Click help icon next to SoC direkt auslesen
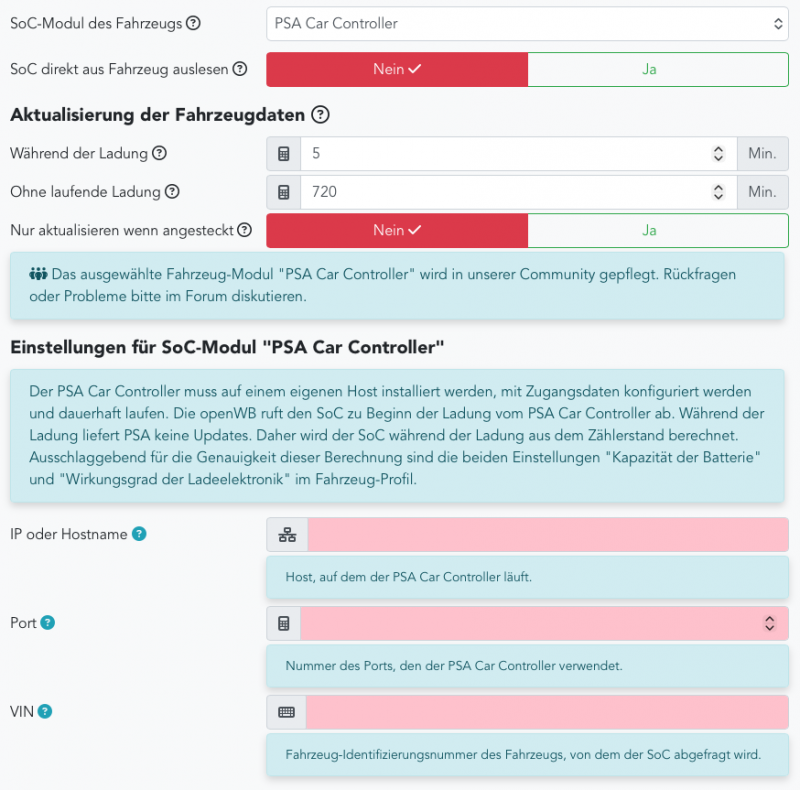This screenshot has width=800, height=790. [240, 70]
